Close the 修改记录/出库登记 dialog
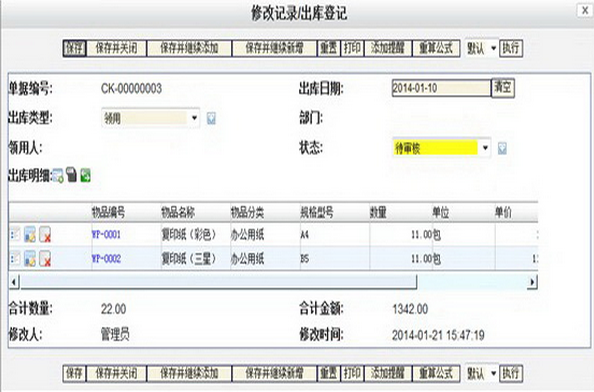Image resolution: width=594 pixels, height=392 pixels. [585, 10]
